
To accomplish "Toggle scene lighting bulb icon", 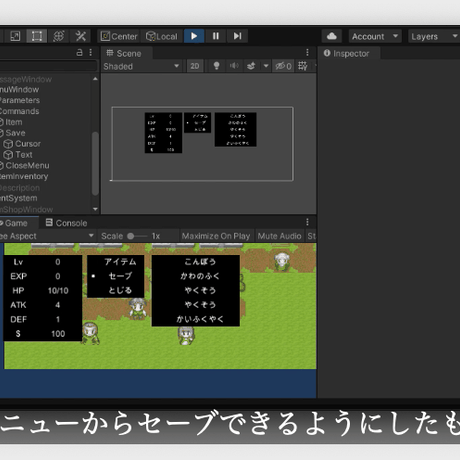I will 216,66.
